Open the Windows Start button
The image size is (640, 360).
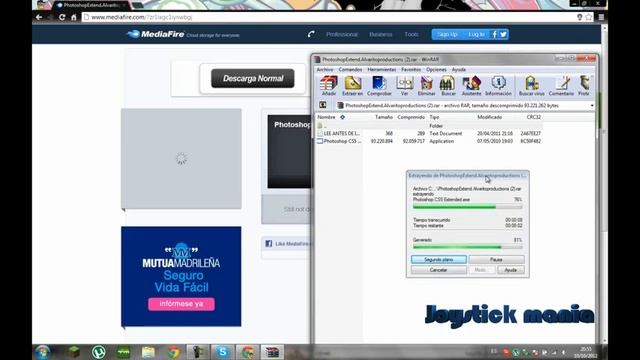tap(42, 352)
